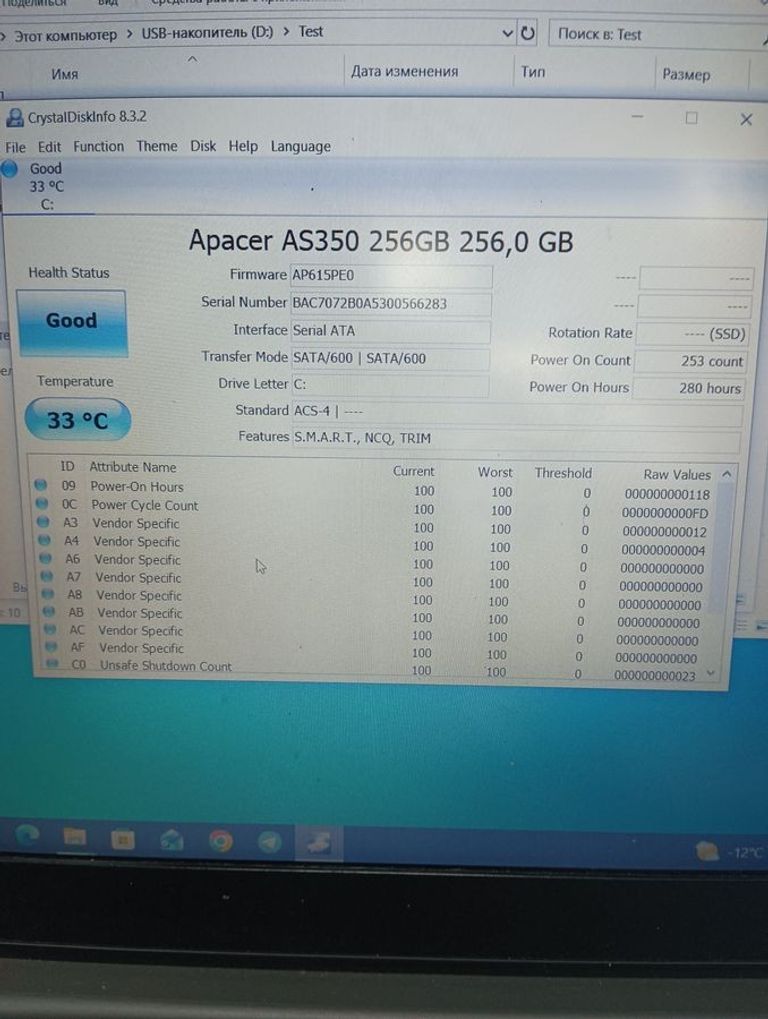This screenshot has width=768, height=1019.
Task: Click the Power On Hours 280 hours value
Action: pyautogui.click(x=687, y=388)
